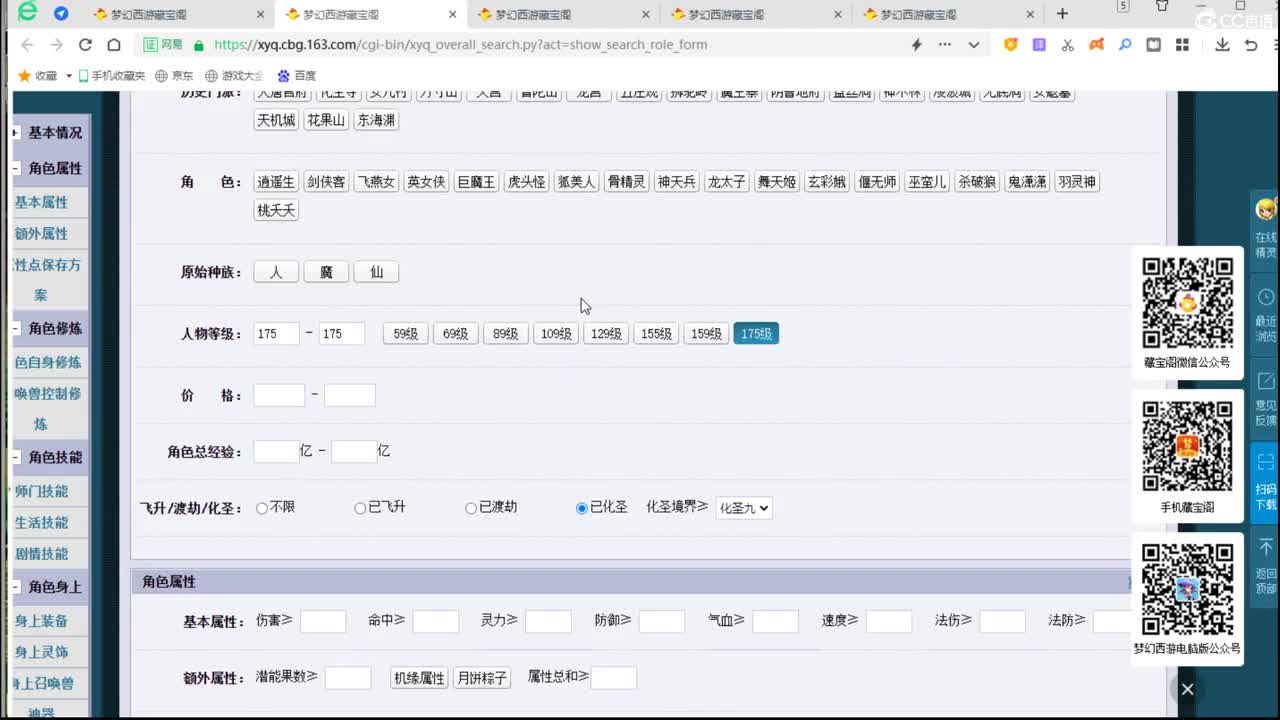The width and height of the screenshot is (1280, 720).
Task: Select the 不限 radio option
Action: tap(262, 508)
